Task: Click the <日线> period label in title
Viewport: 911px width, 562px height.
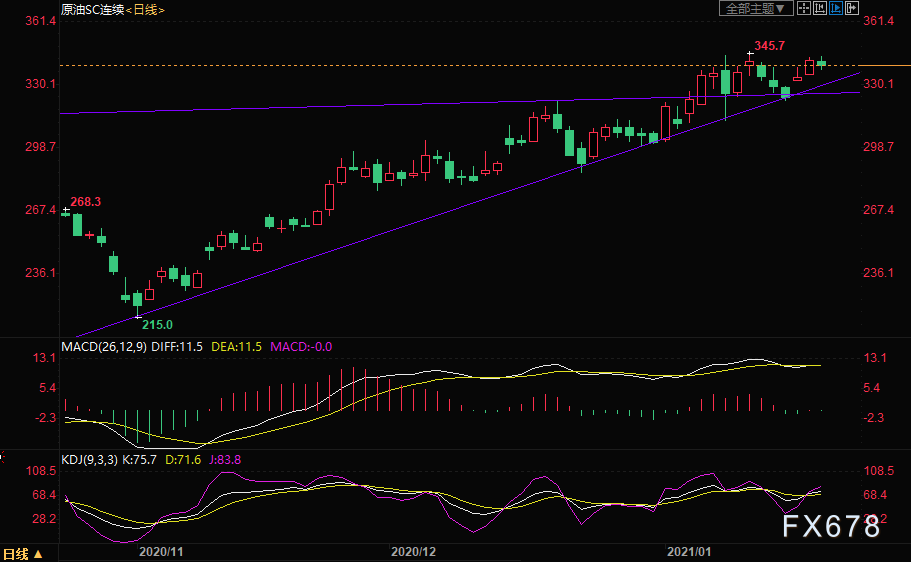Action: [145, 10]
